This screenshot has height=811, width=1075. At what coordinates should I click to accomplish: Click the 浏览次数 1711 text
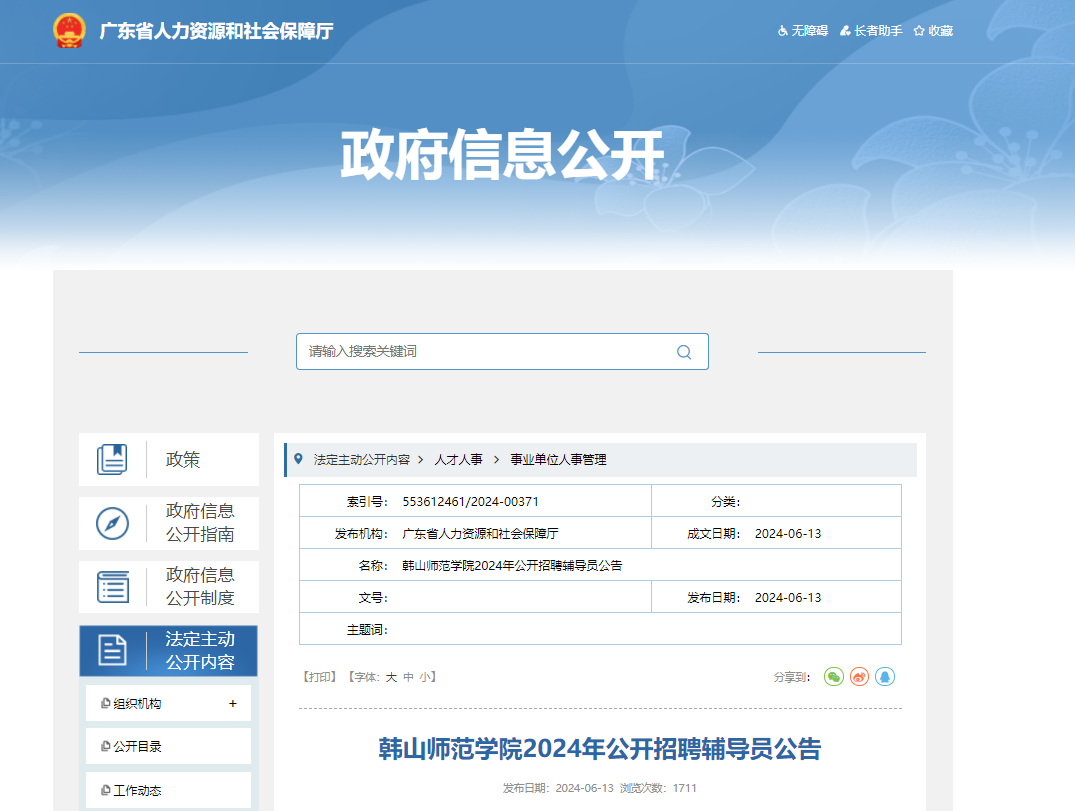click(658, 788)
